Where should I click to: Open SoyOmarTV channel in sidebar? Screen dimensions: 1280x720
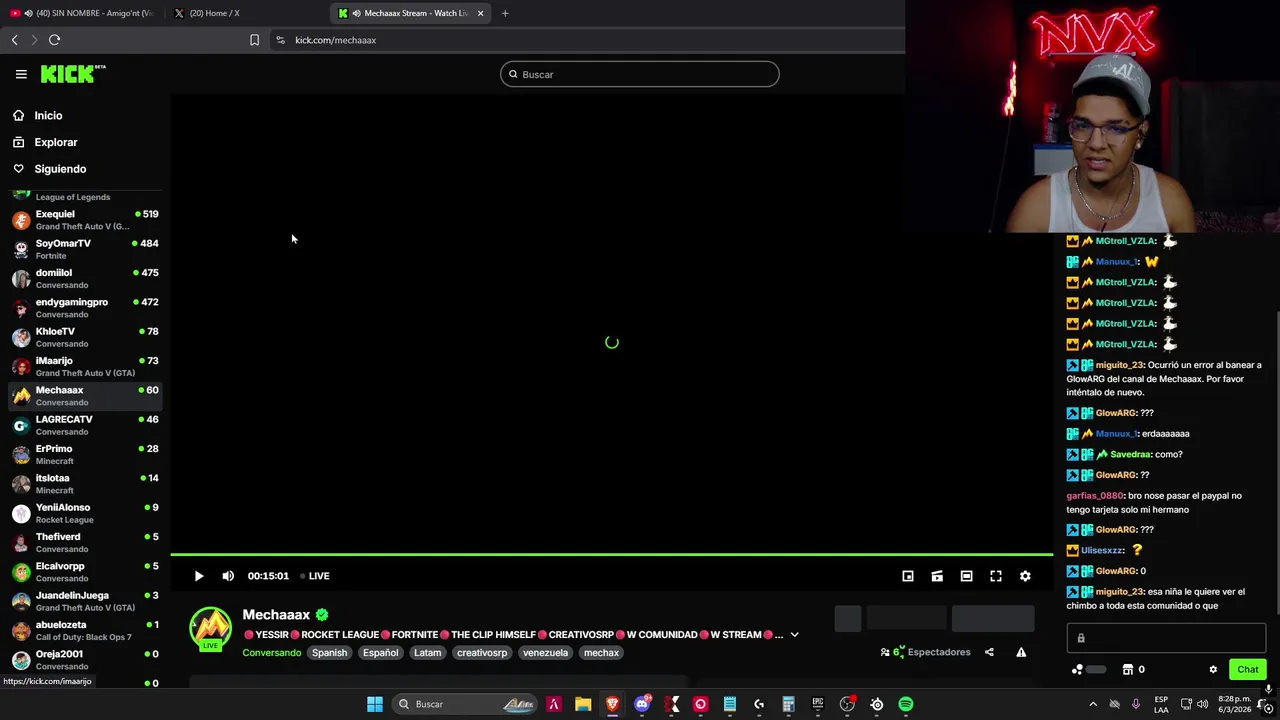pos(85,249)
